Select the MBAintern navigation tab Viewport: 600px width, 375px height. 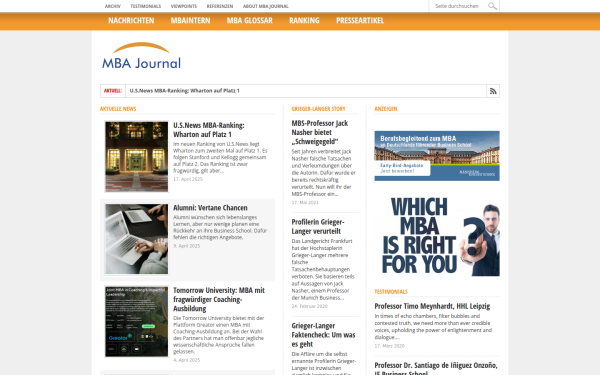coord(190,21)
